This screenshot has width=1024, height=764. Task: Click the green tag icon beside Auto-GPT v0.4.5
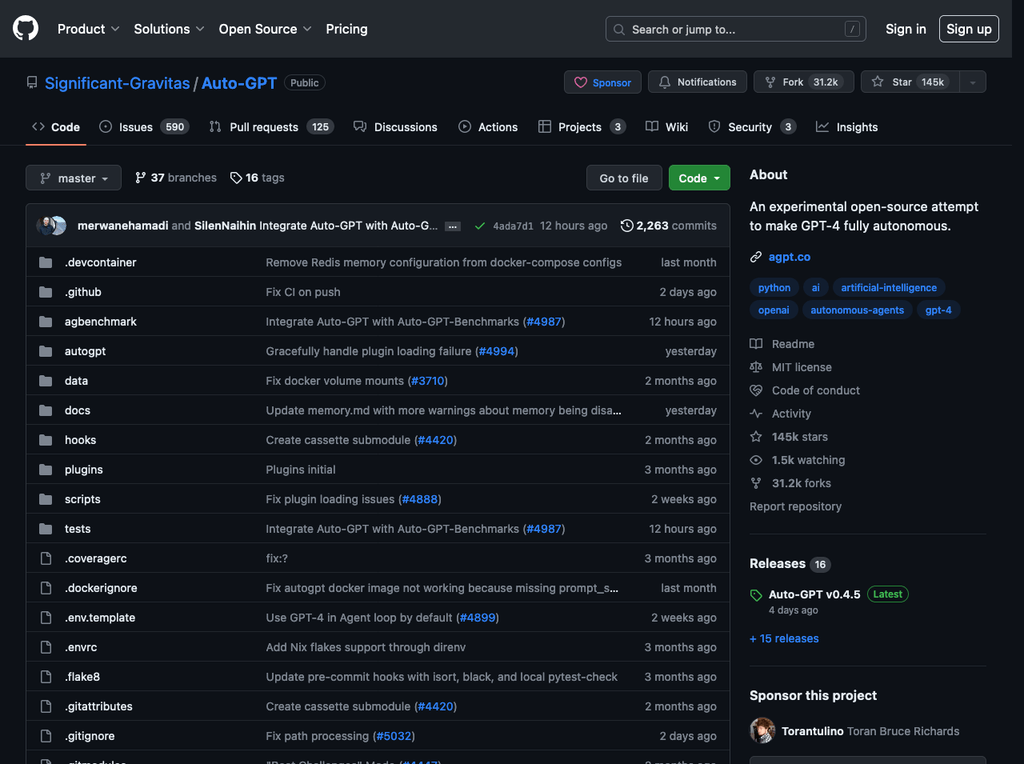click(x=756, y=595)
